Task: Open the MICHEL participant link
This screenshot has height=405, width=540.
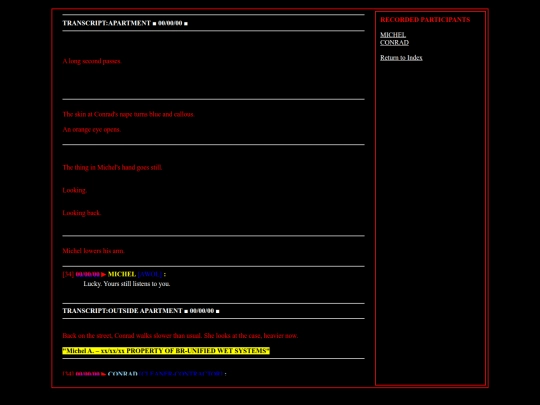Action: coord(393,35)
